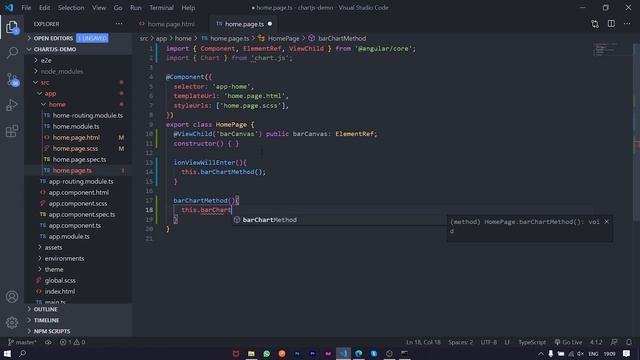640x360 pixels.
Task: Change language mode via TypeScript indicator
Action: coord(532,342)
